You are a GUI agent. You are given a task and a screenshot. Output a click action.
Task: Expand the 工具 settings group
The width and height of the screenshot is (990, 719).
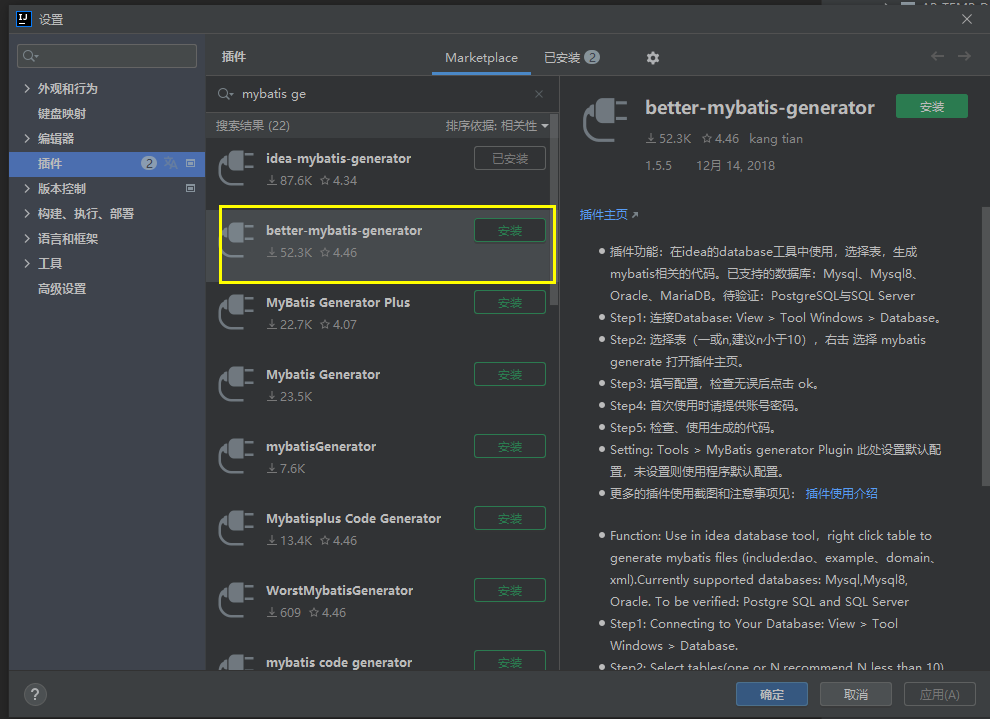click(x=27, y=263)
